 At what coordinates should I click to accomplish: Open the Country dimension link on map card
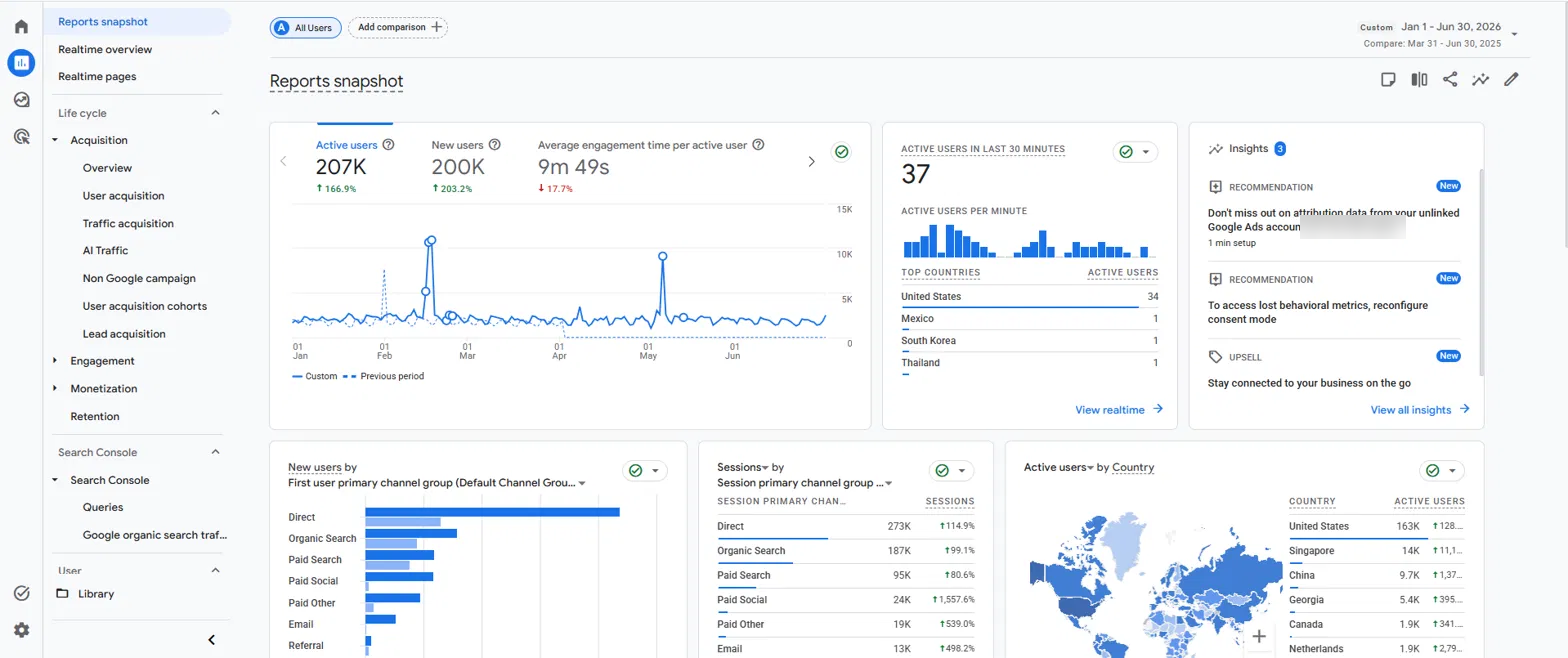pyautogui.click(x=1133, y=467)
